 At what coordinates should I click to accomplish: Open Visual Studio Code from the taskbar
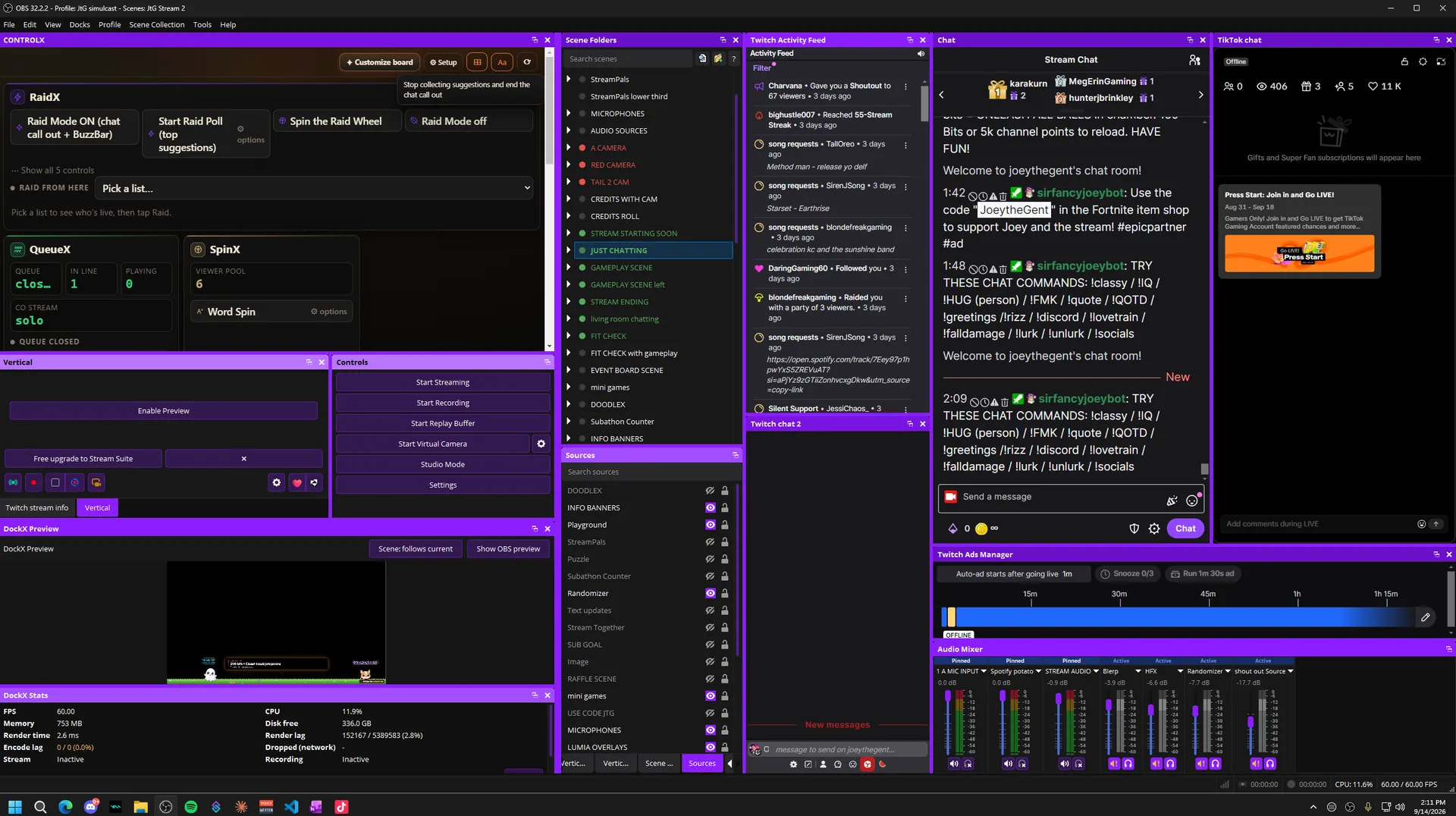coord(291,807)
